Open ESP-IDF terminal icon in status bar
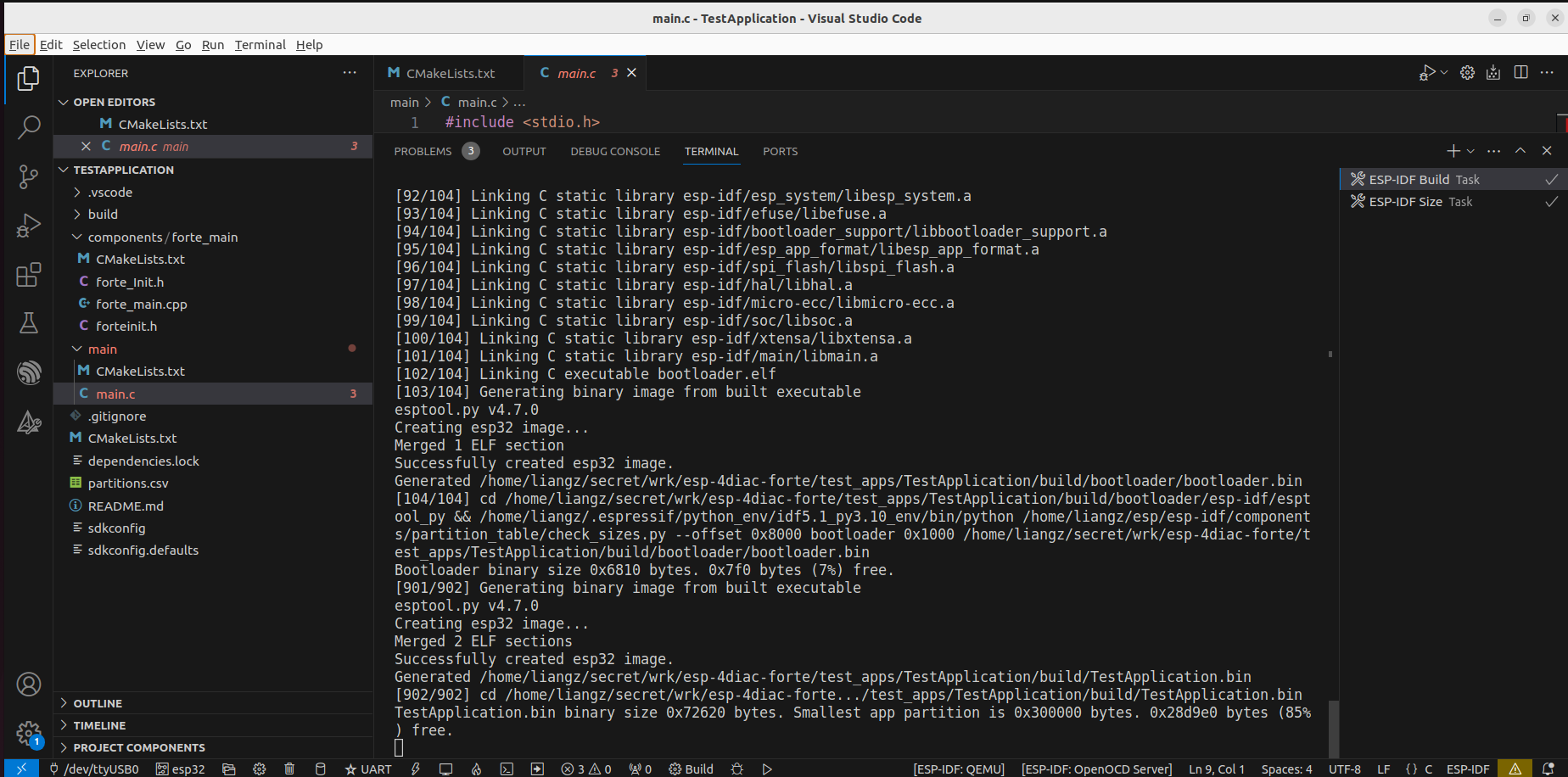 pos(507,769)
